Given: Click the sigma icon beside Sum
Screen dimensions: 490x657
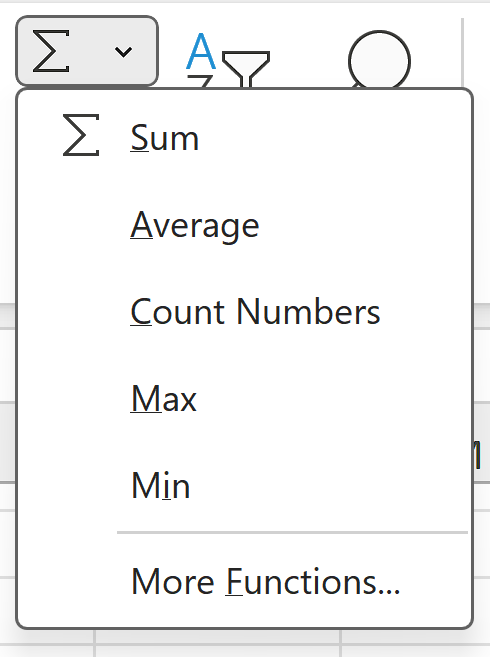Looking at the screenshot, I should click(81, 135).
